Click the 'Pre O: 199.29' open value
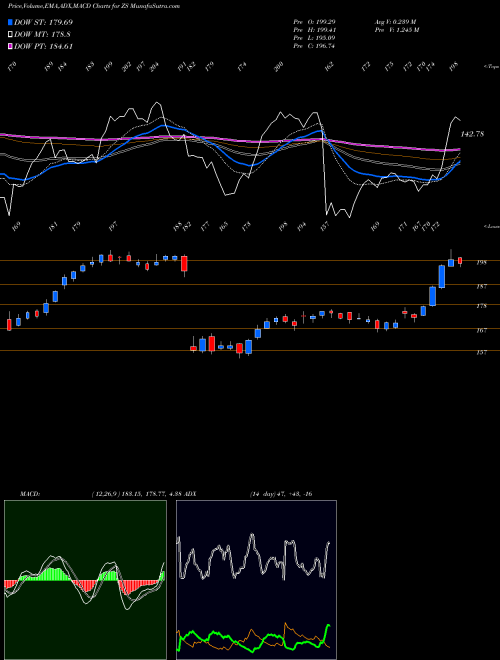The width and height of the screenshot is (500, 660). coord(314,21)
